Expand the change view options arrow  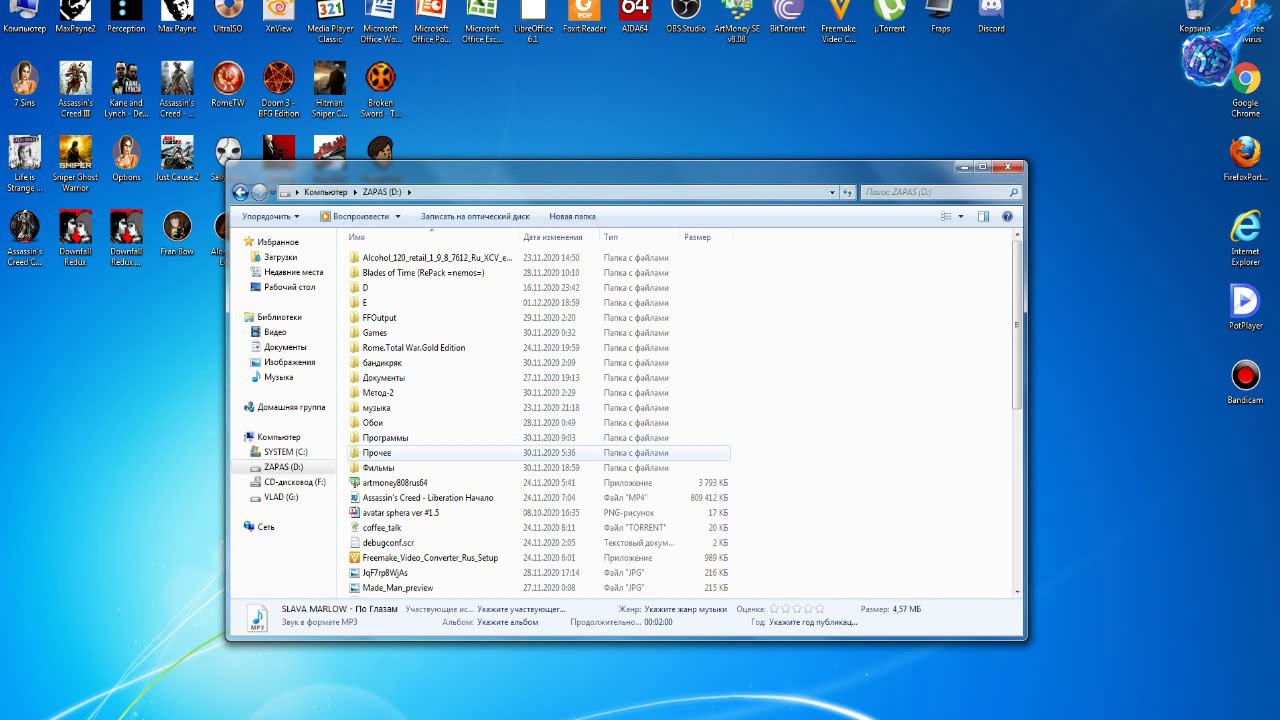[961, 216]
